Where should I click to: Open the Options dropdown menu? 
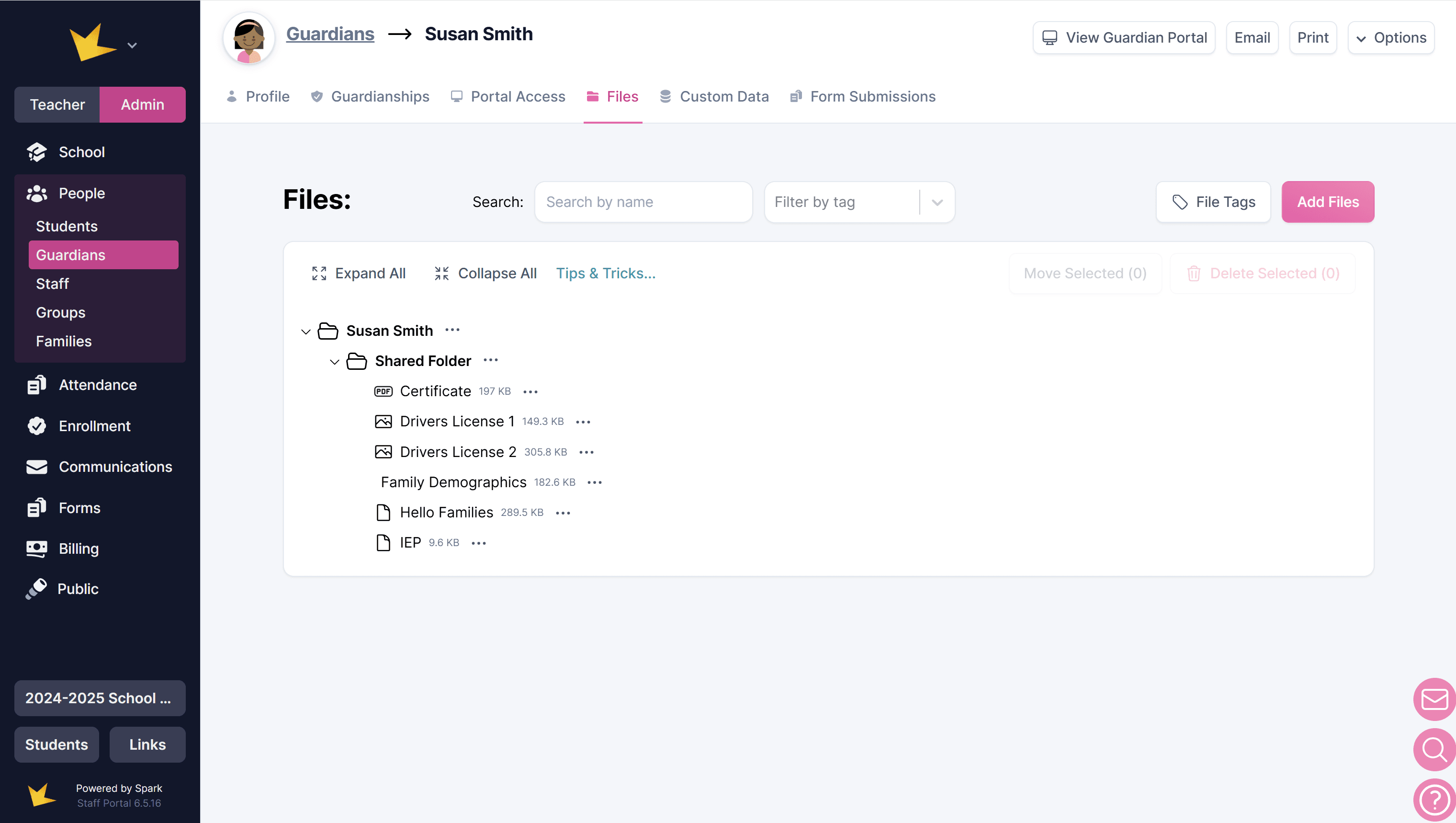pyautogui.click(x=1391, y=38)
